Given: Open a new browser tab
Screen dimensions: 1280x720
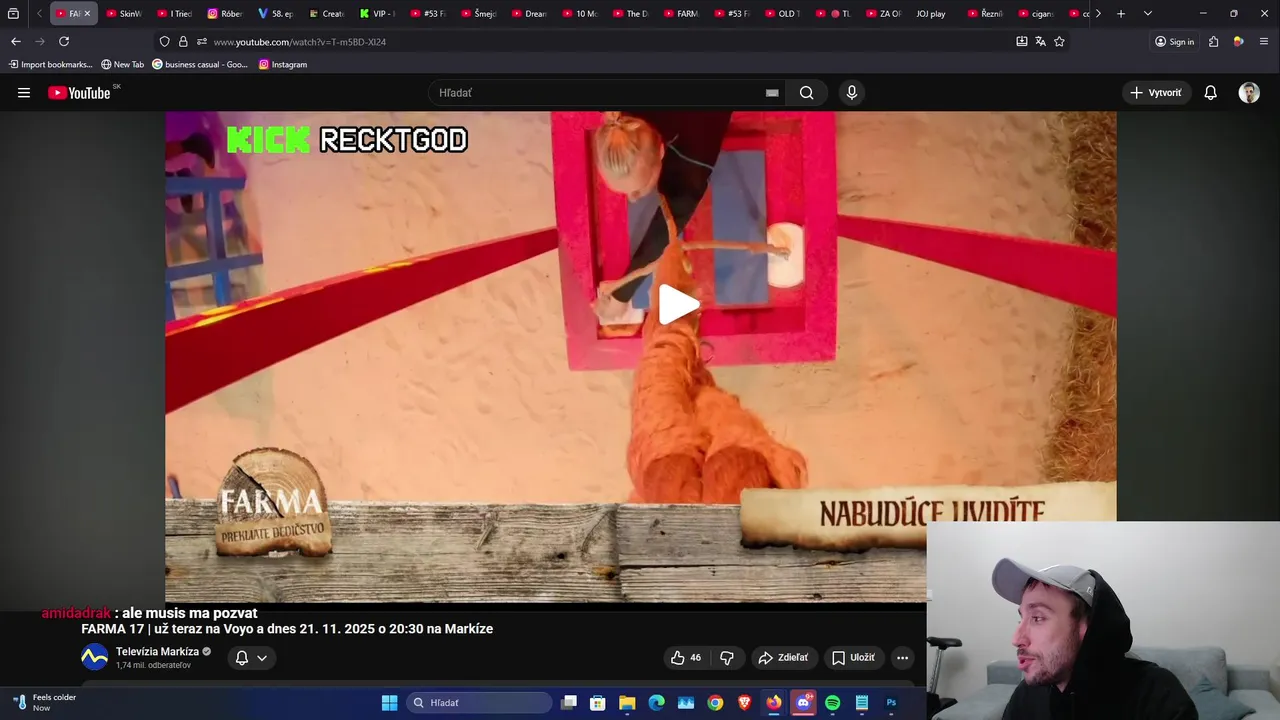Looking at the screenshot, I should click(1121, 13).
